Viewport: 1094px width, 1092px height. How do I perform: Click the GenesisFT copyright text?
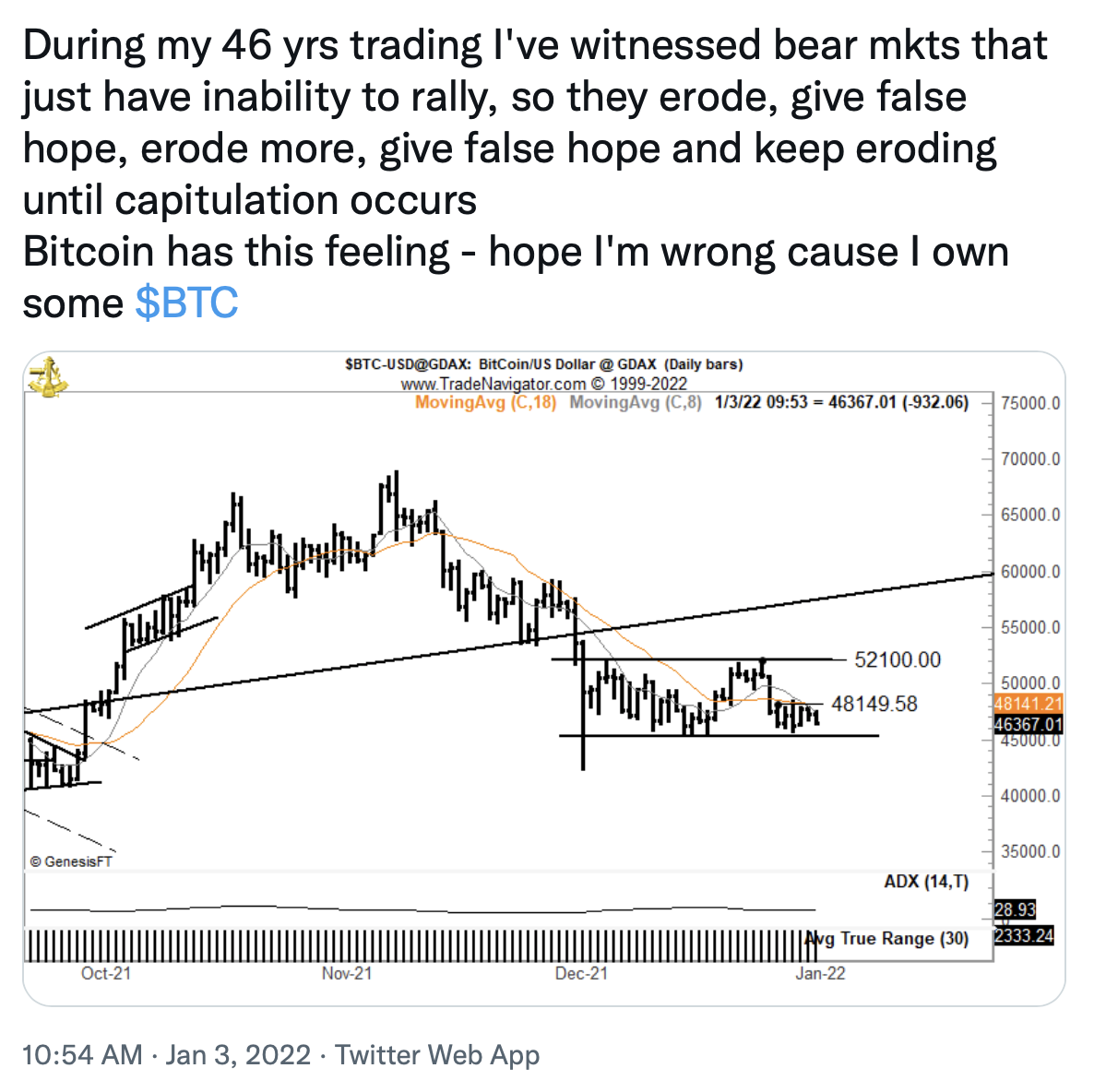tap(71, 861)
